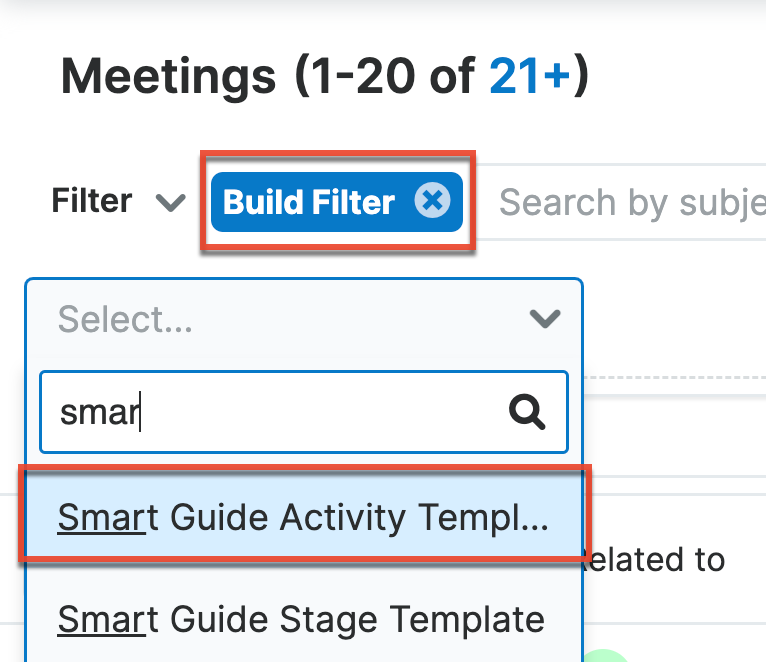The width and height of the screenshot is (766, 662).
Task: Click underlined 'Smar' in Stage Template option
Action: 100,619
